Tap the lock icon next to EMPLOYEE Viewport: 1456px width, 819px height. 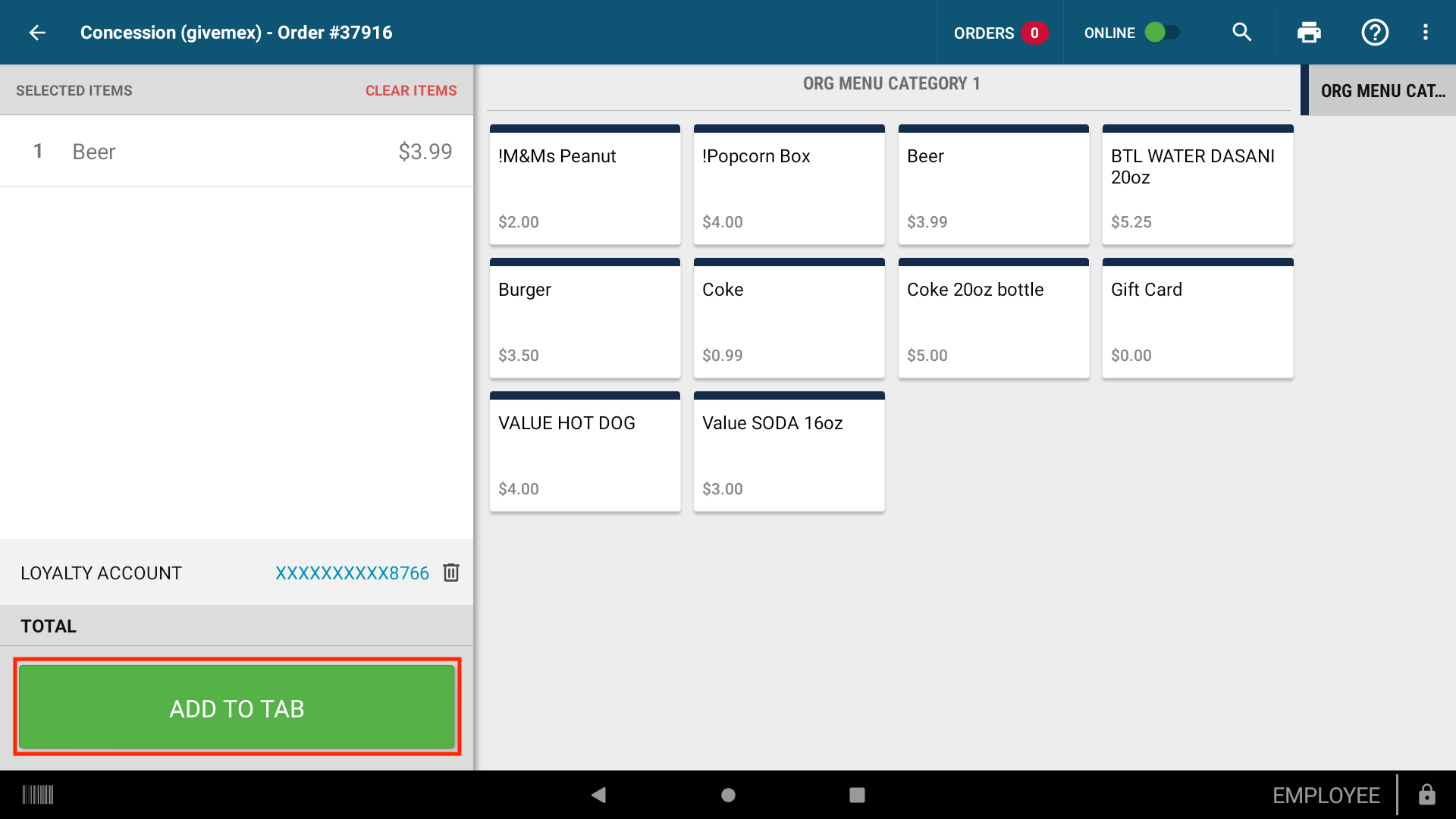pyautogui.click(x=1426, y=795)
